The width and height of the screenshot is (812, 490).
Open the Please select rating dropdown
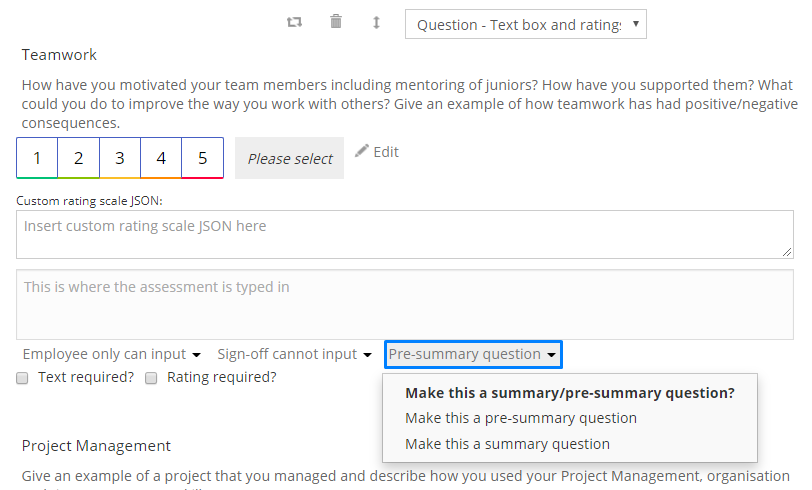pos(289,158)
